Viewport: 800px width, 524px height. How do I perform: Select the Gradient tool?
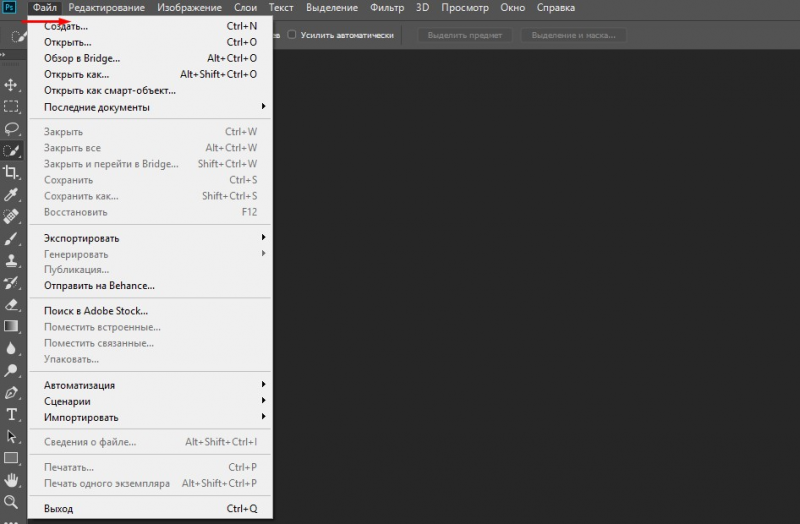pos(11,327)
